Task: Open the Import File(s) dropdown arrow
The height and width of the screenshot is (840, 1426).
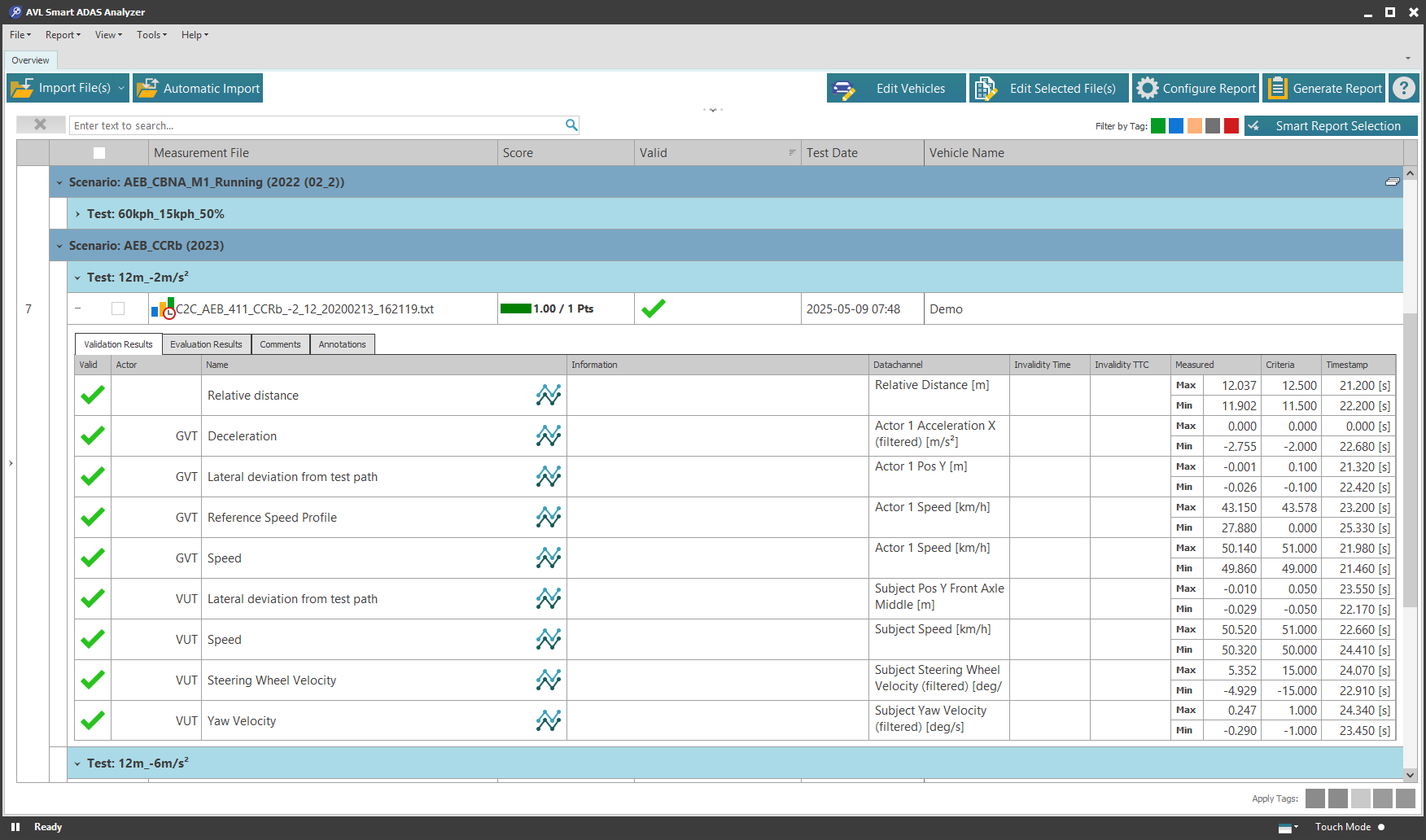Action: tap(121, 88)
